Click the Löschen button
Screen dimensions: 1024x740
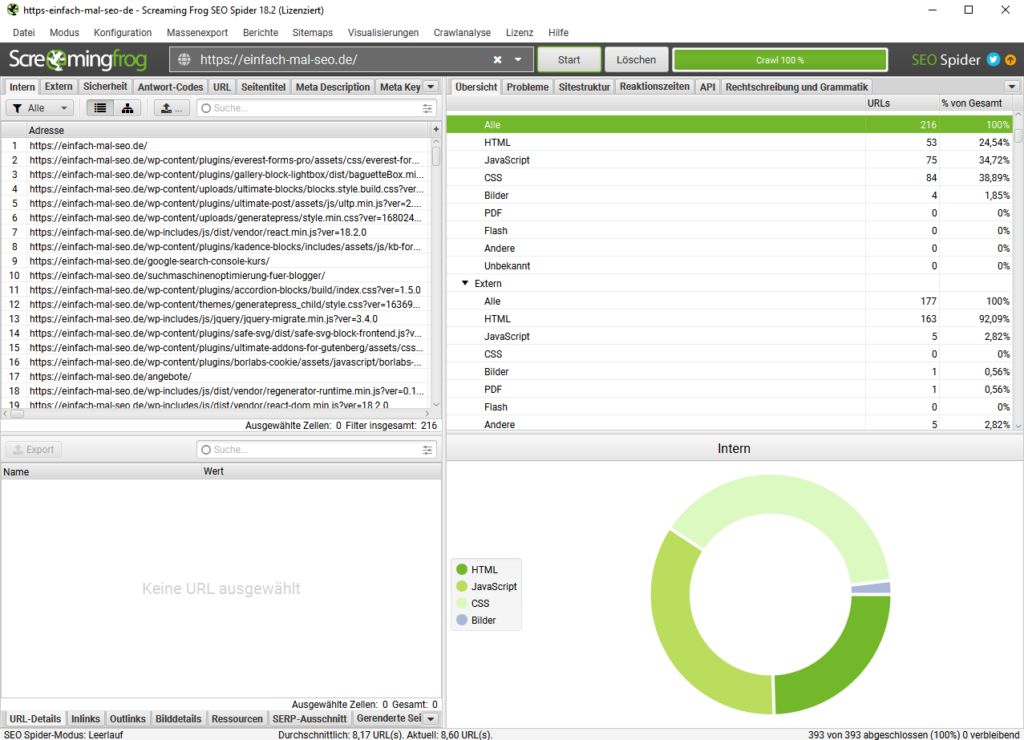point(636,59)
